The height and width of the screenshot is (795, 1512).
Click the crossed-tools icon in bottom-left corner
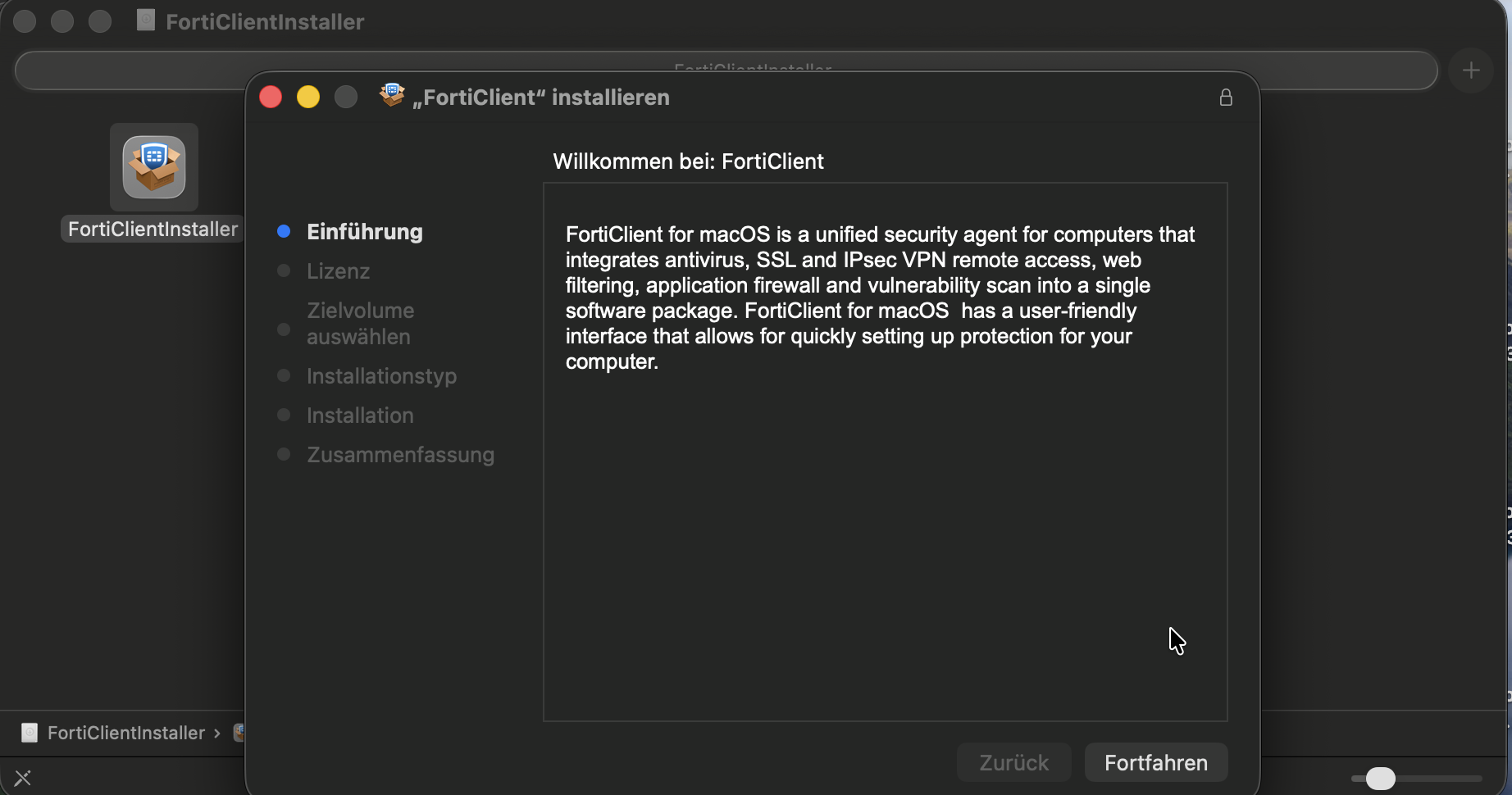(x=23, y=778)
